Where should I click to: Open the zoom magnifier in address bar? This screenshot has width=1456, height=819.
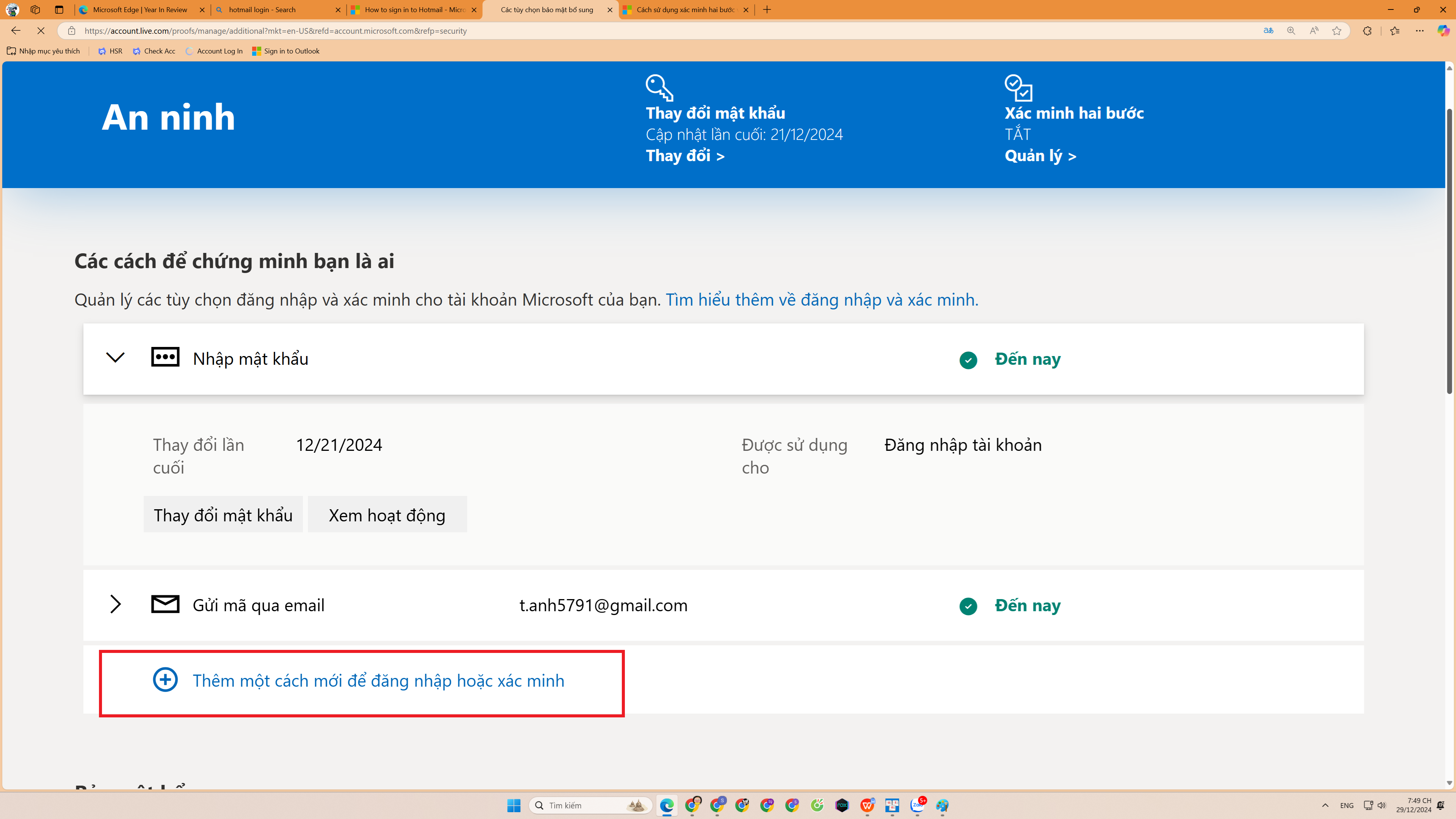[1291, 31]
